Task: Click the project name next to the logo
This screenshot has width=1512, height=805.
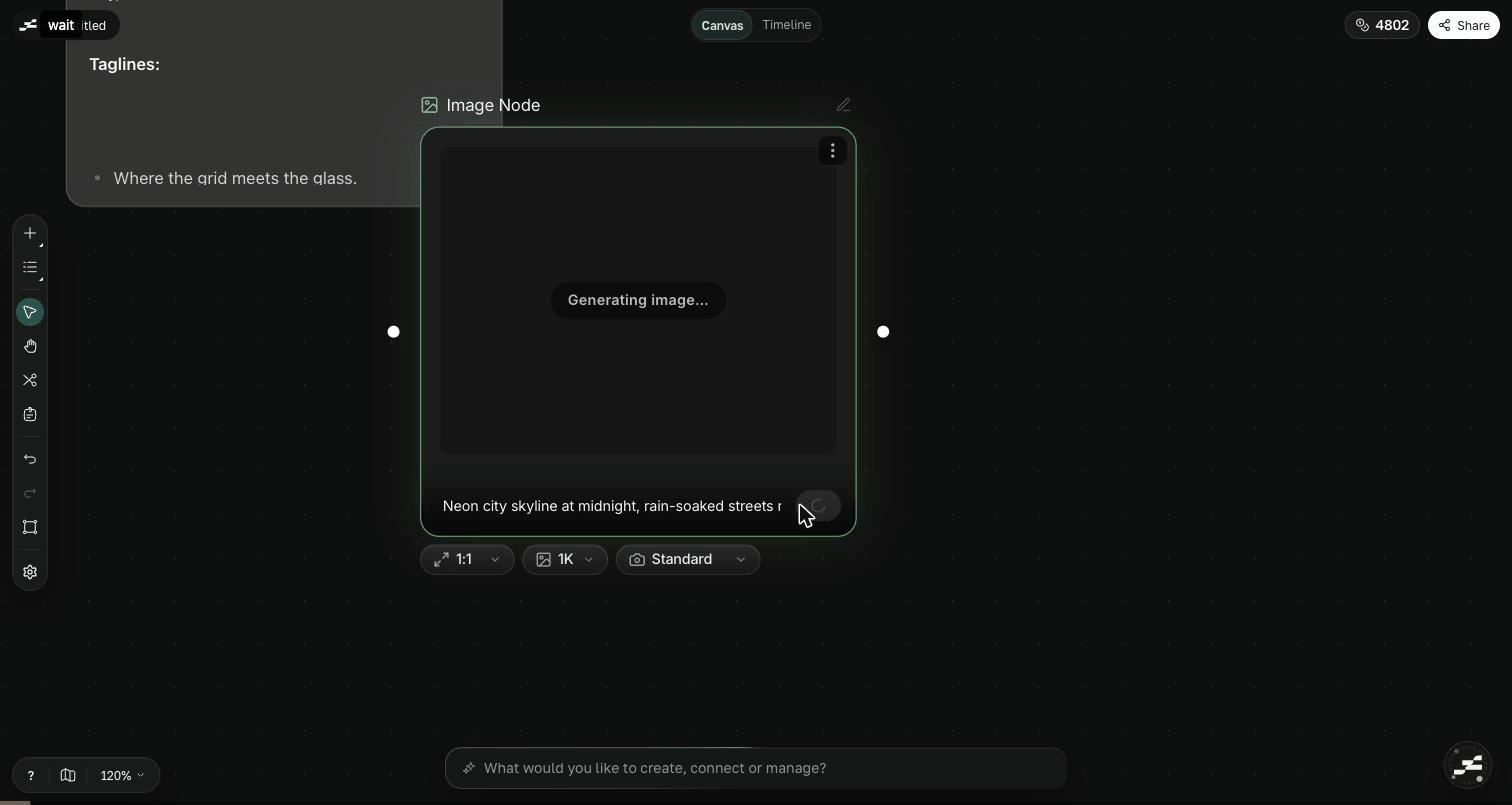Action: tap(76, 25)
